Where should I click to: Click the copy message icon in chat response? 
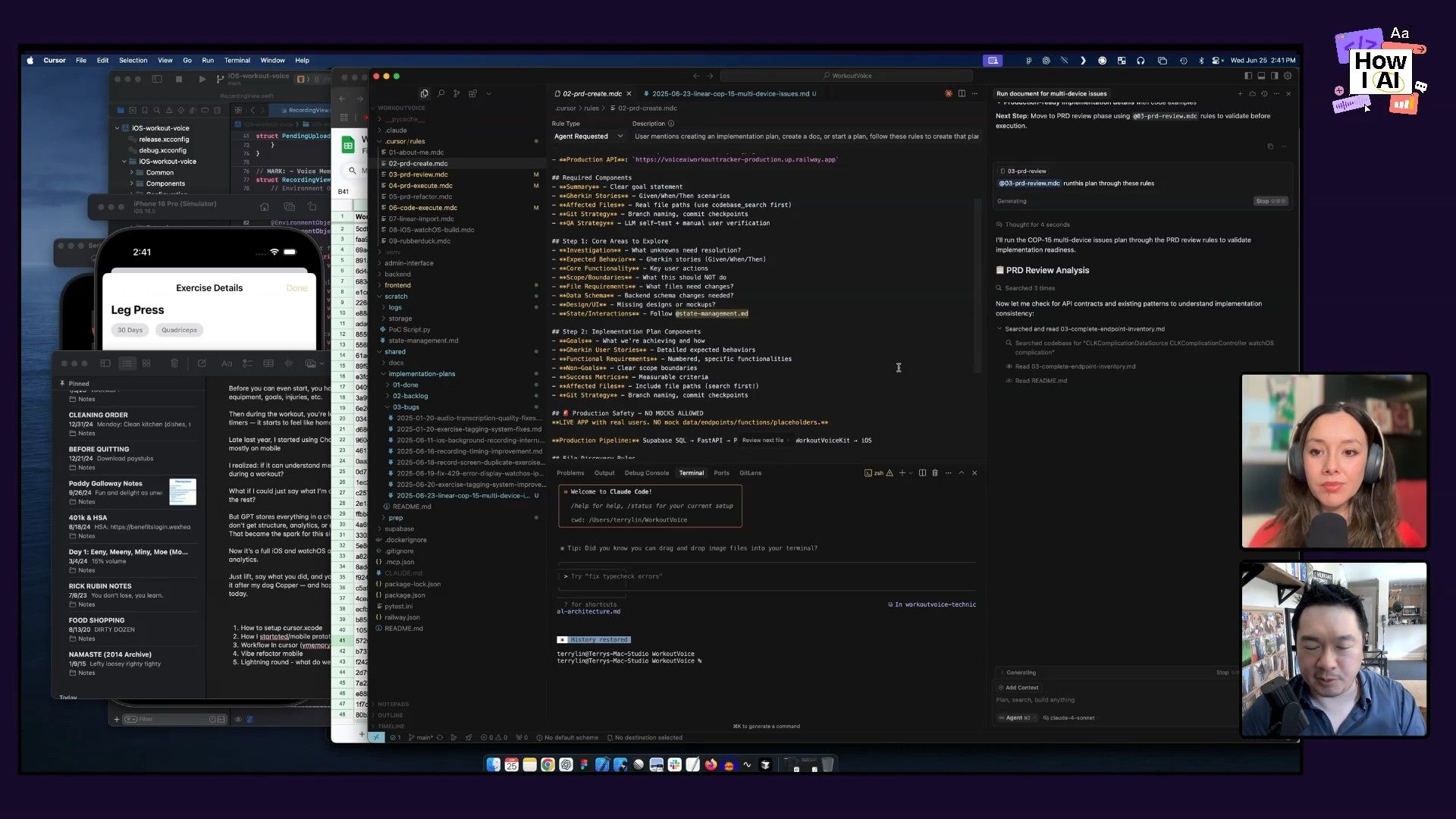pos(1270,146)
